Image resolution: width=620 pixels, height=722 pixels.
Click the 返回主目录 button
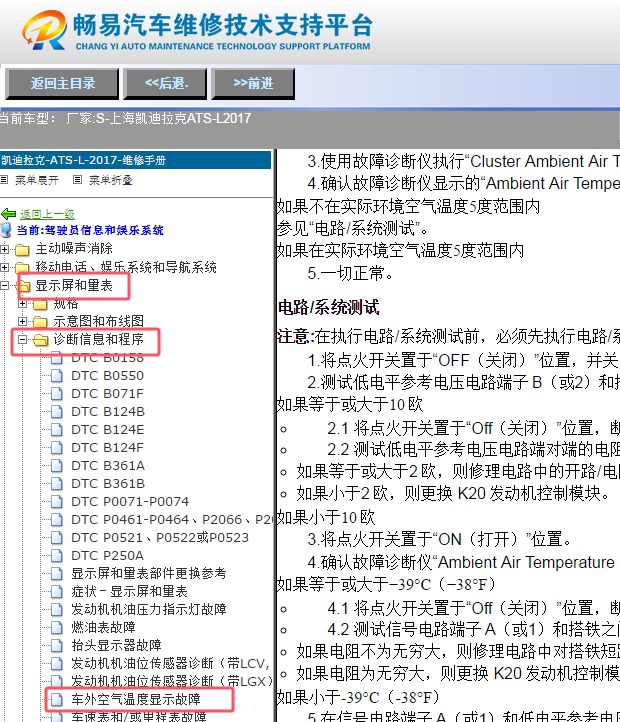click(62, 84)
